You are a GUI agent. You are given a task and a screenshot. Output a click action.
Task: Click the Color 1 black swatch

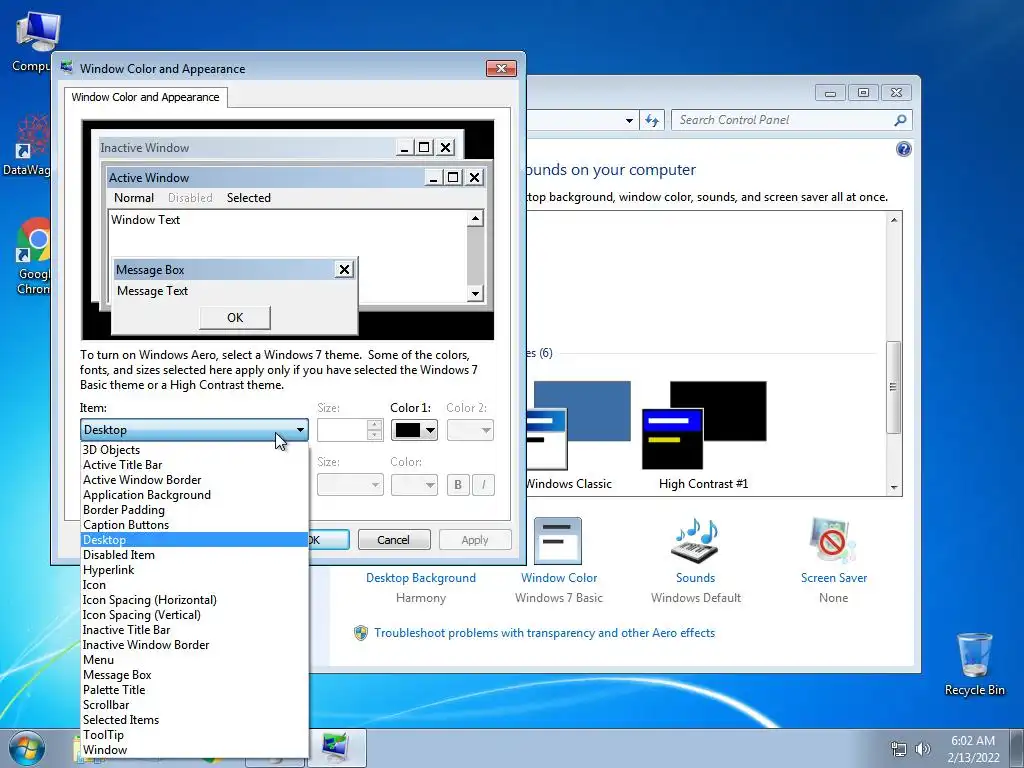pos(408,430)
